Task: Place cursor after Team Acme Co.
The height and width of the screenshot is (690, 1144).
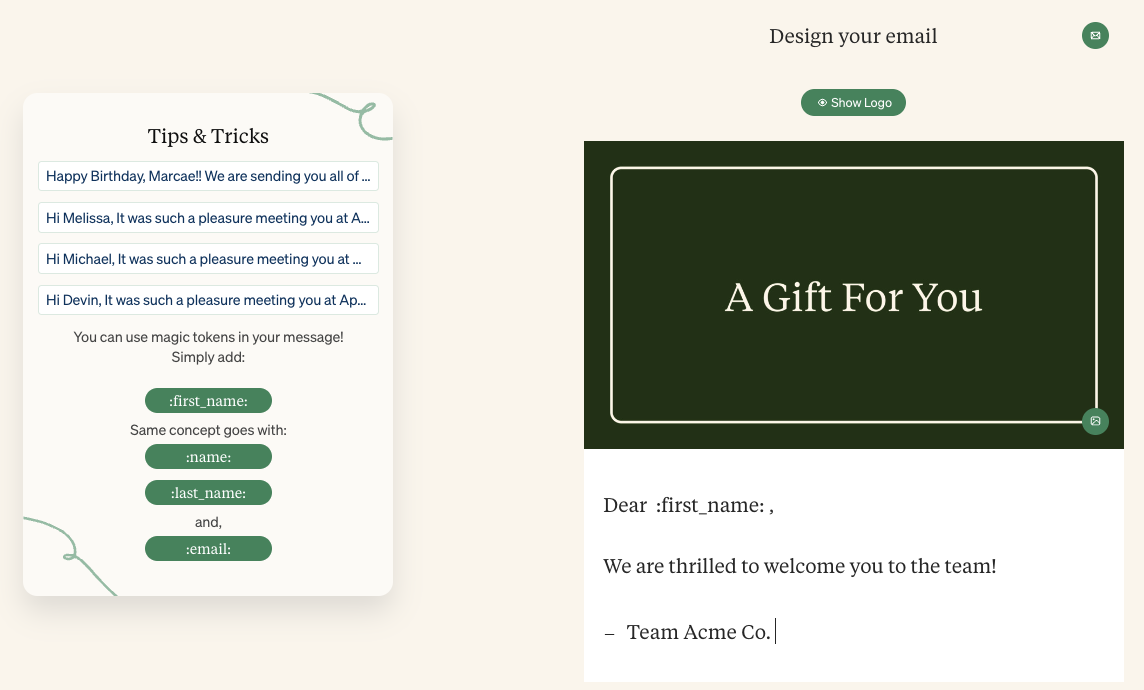Action: click(775, 631)
